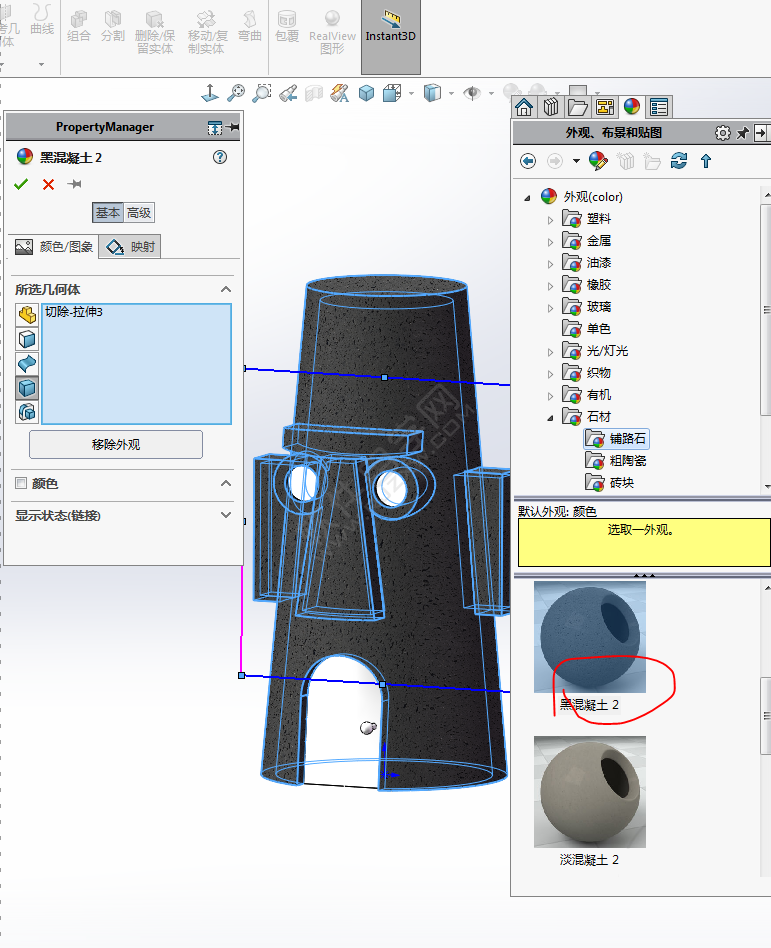Open the Design Library tab
771x948 pixels.
tap(551, 108)
